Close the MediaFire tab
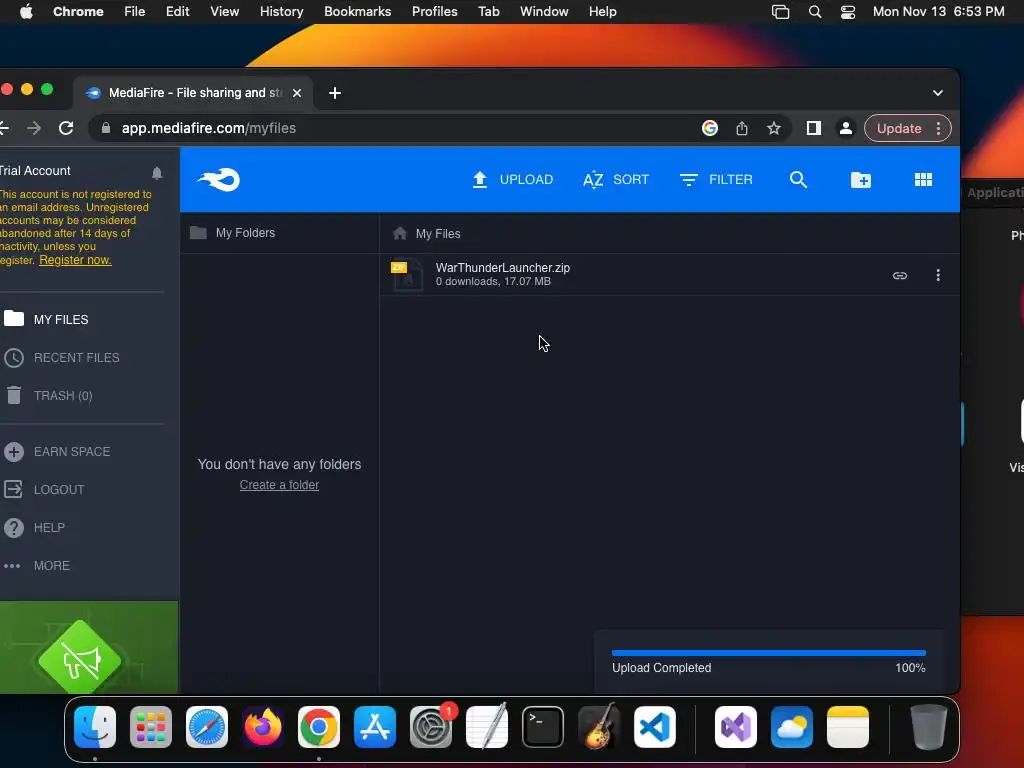This screenshot has height=768, width=1024. [296, 93]
